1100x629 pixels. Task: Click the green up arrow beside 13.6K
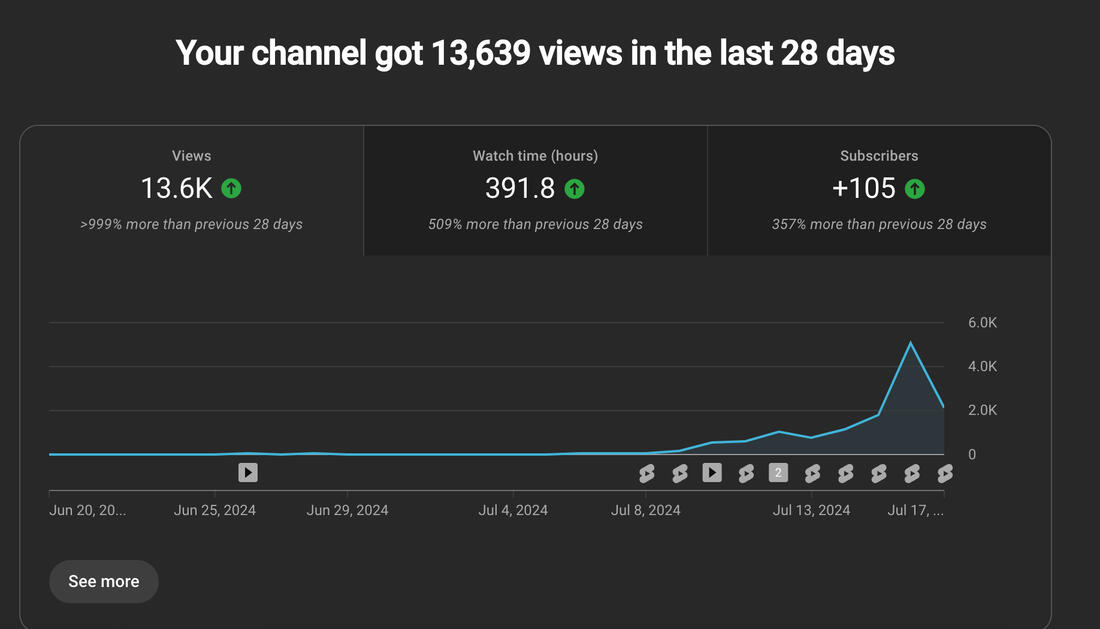(231, 188)
